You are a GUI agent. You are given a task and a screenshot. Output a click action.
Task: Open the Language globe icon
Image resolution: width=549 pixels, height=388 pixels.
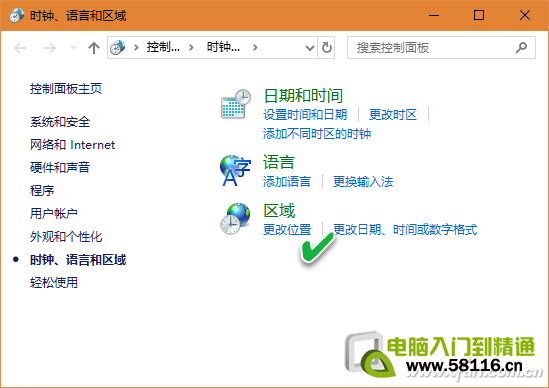(236, 170)
